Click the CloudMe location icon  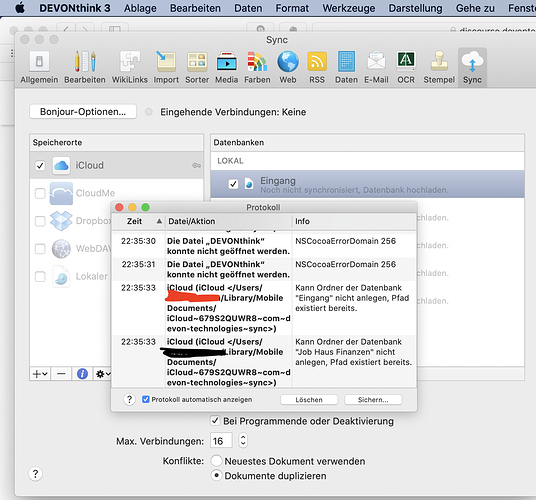pos(61,193)
